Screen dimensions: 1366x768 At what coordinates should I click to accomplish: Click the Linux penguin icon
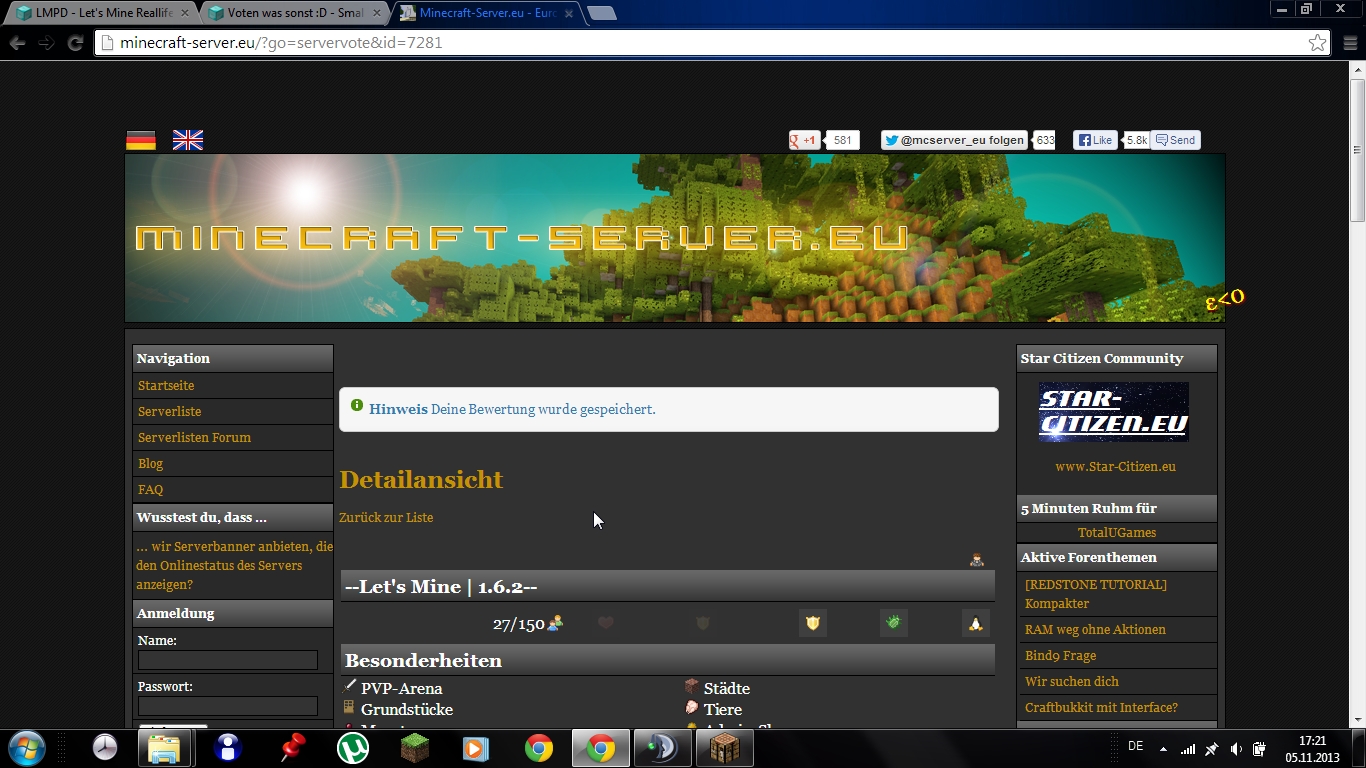tap(975, 623)
